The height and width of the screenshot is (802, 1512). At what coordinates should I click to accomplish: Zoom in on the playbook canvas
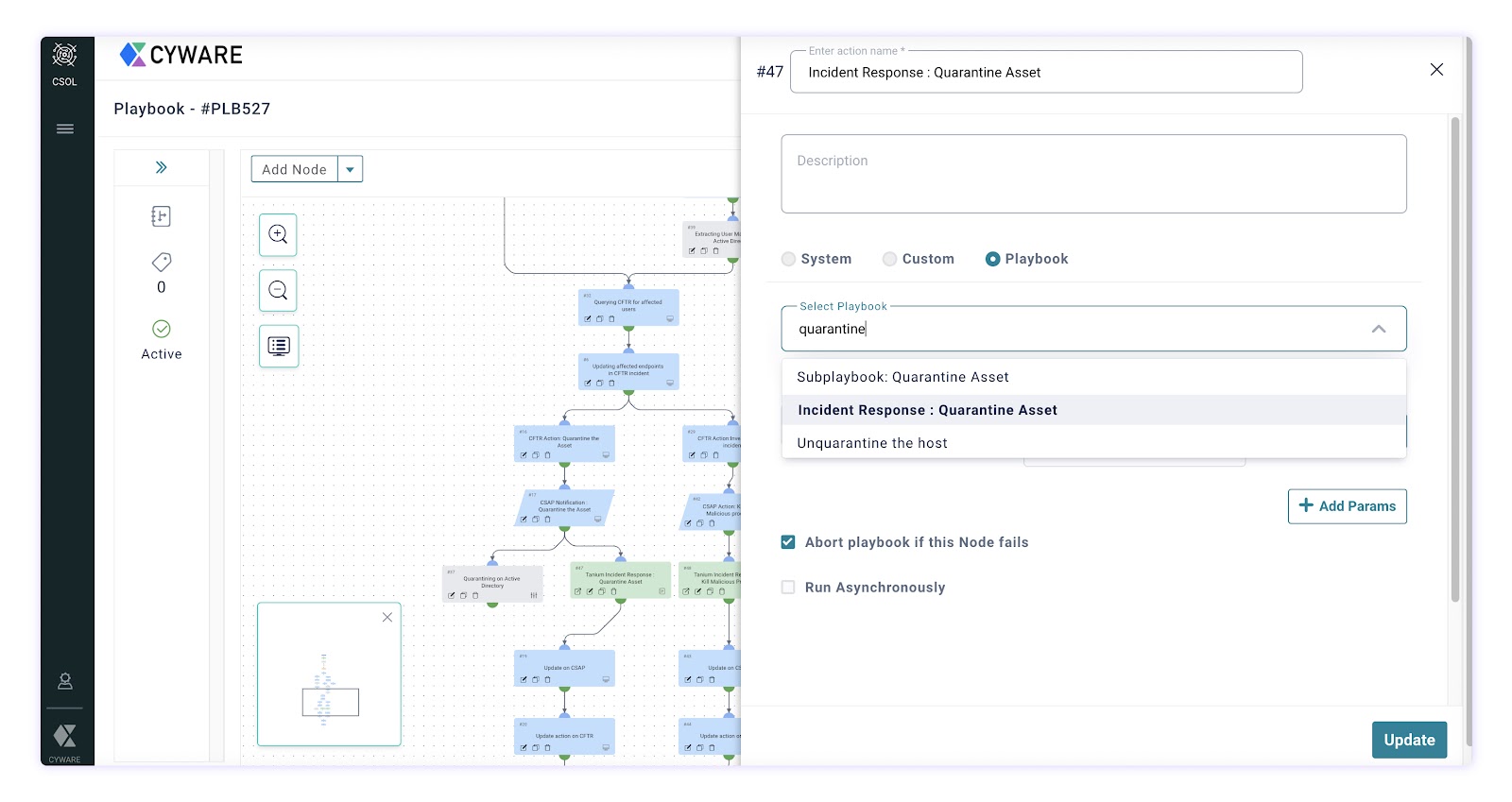pos(278,234)
